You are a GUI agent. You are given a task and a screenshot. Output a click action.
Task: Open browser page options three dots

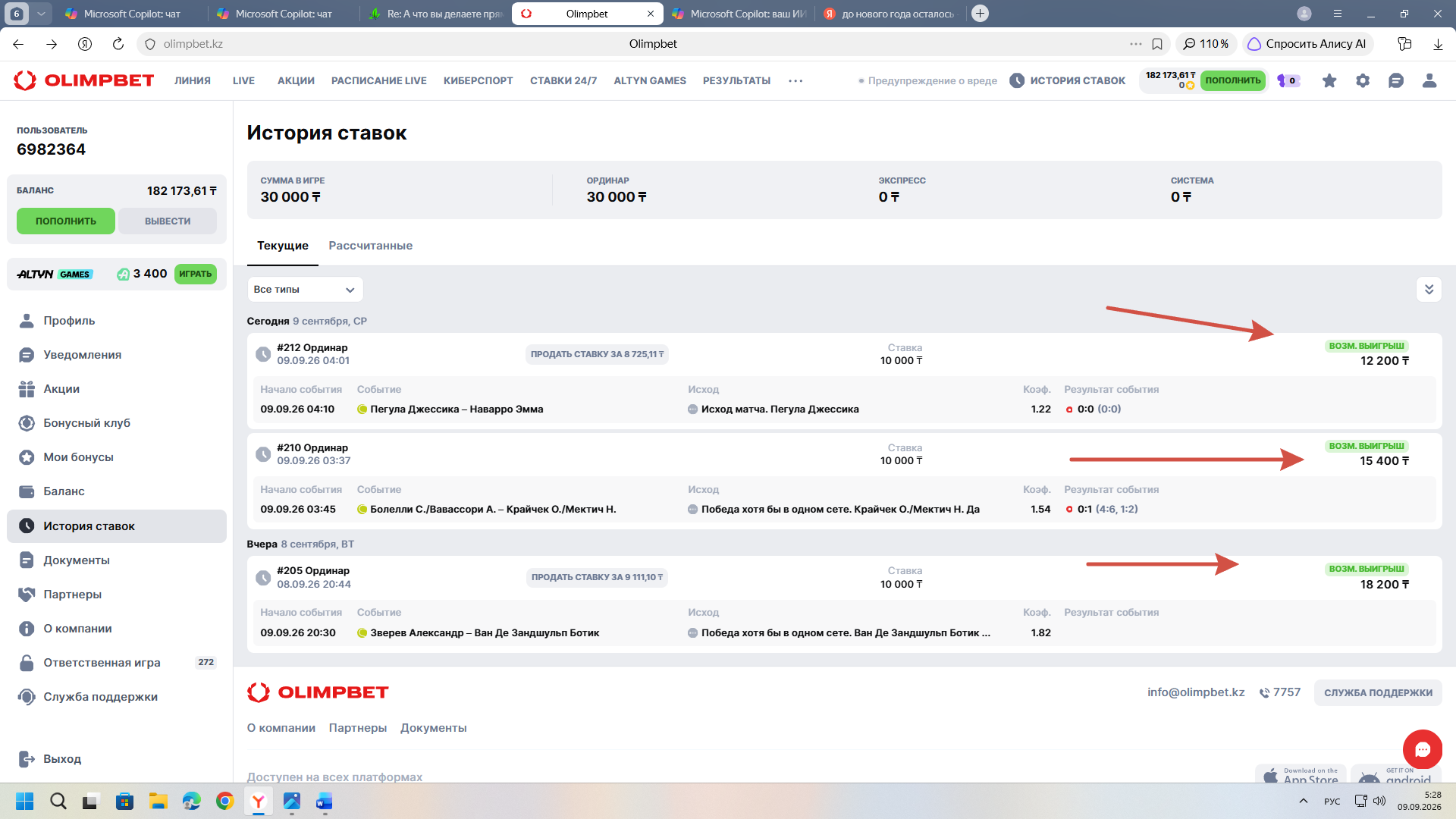pos(1136,44)
